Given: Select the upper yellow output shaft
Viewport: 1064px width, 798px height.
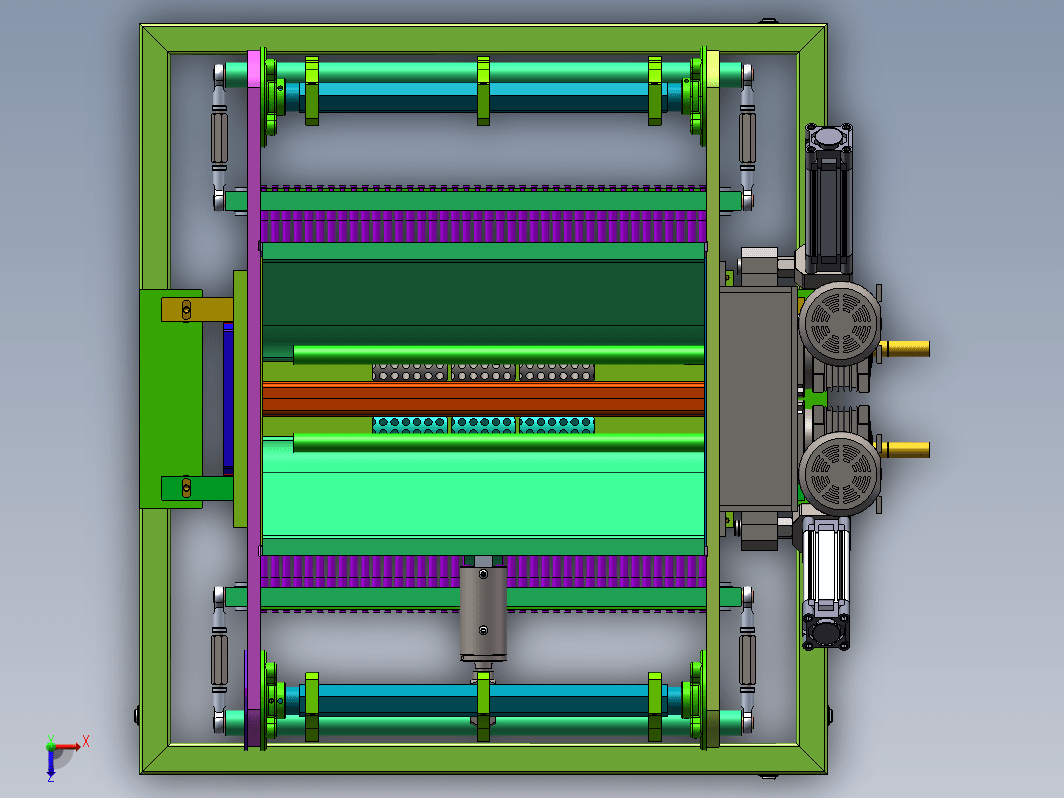Looking at the screenshot, I should click(905, 349).
